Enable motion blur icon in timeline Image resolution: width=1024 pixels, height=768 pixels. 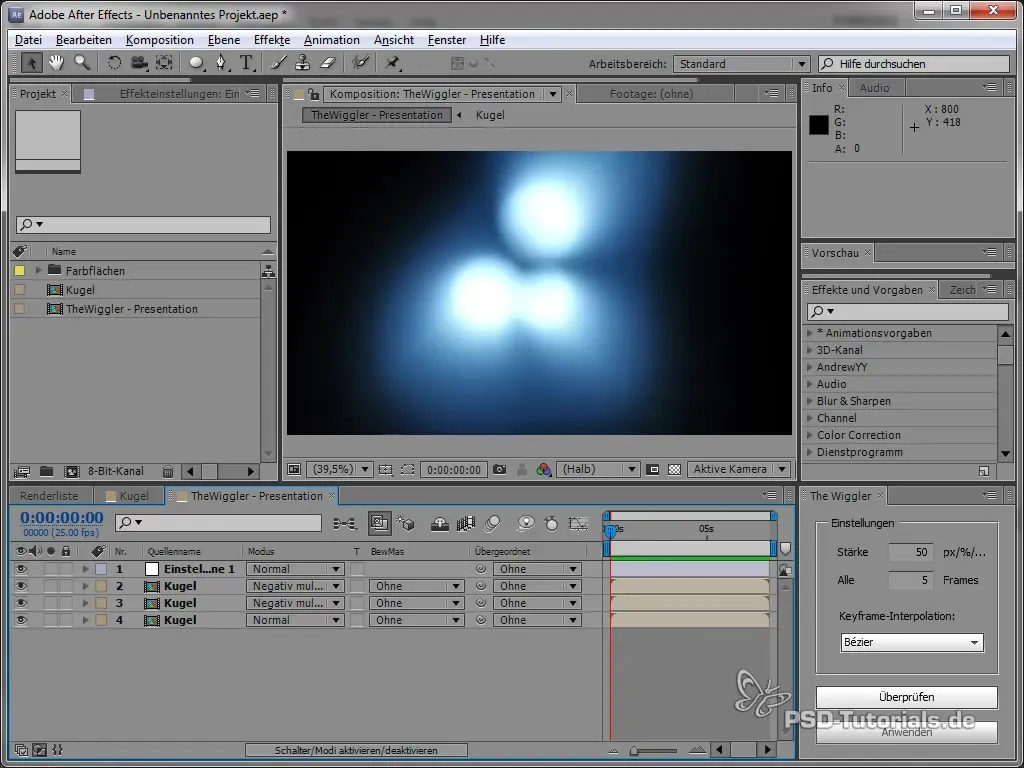click(492, 523)
